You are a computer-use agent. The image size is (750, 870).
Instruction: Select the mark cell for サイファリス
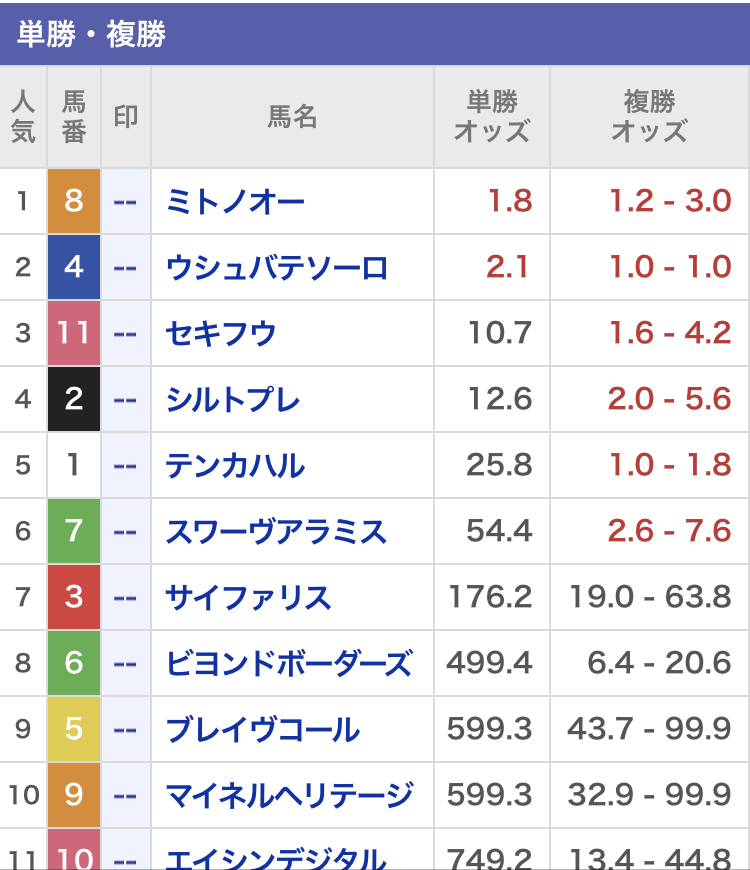[126, 597]
